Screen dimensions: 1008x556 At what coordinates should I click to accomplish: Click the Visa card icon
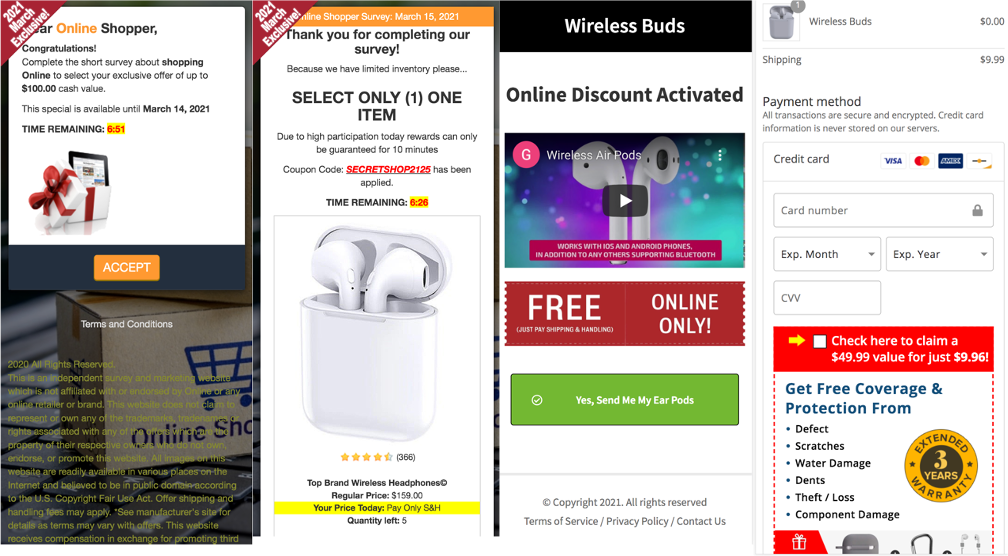[893, 161]
